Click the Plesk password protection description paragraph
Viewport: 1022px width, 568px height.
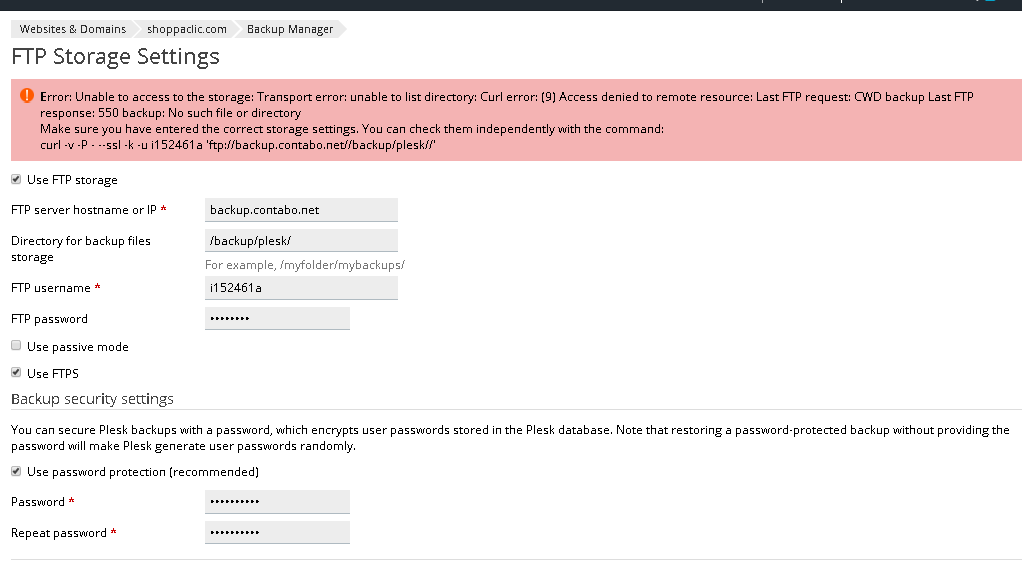[x=510, y=437]
